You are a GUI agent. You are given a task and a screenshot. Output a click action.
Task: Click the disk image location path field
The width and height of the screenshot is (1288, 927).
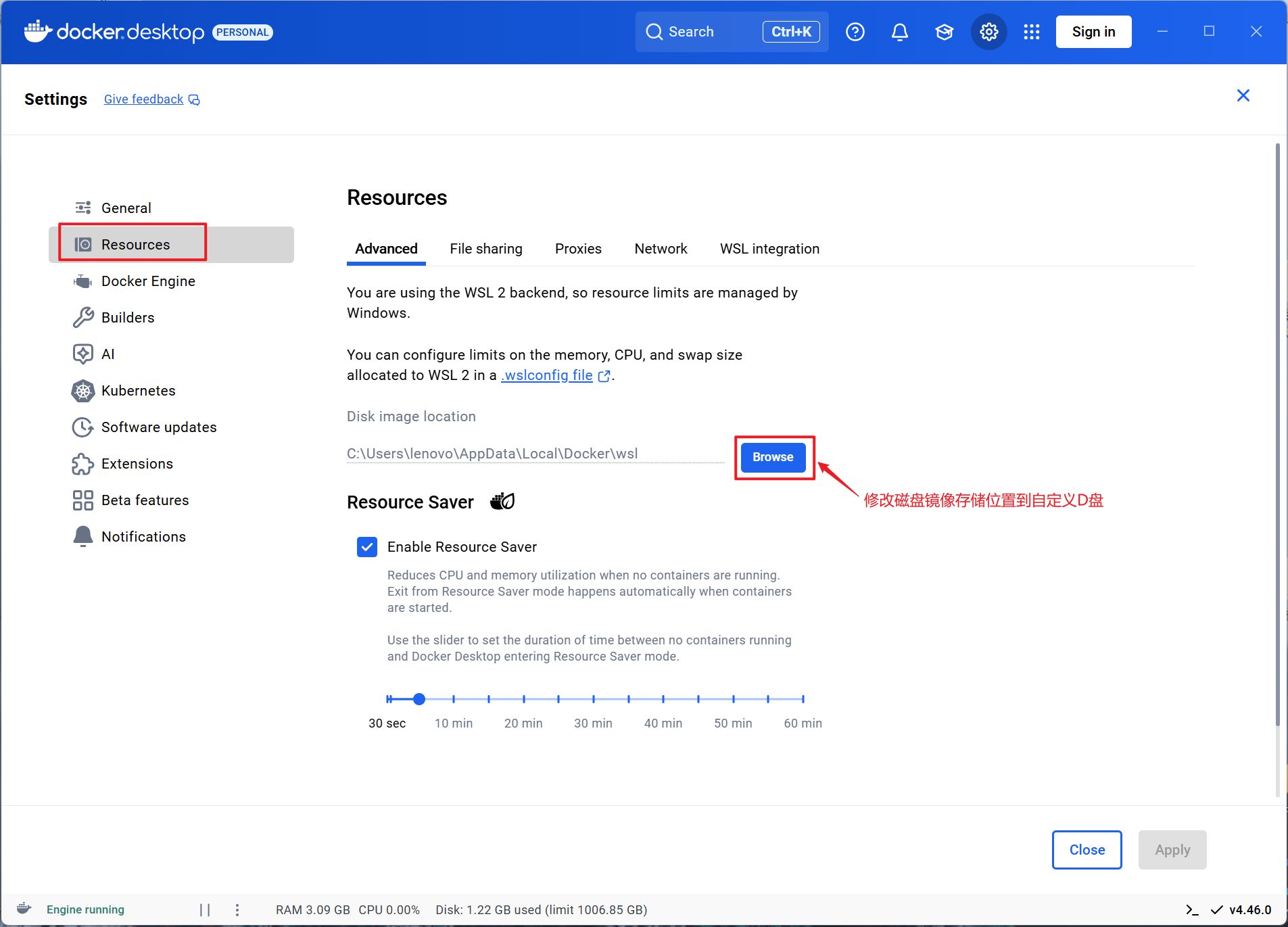click(535, 454)
